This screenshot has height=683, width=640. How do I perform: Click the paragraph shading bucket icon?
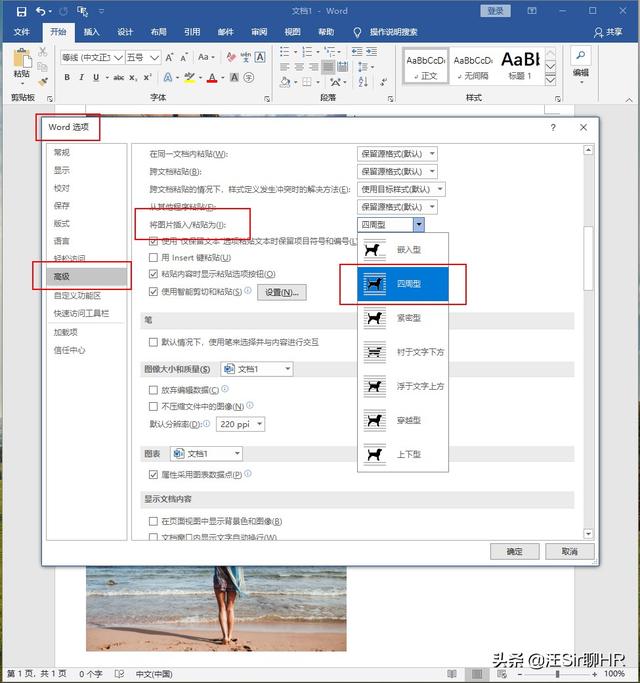coord(285,81)
